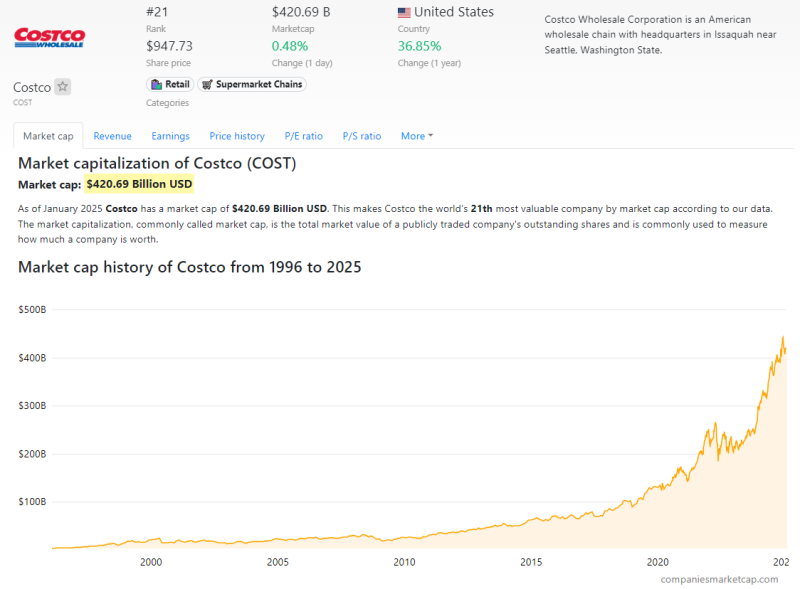Toggle the favorite star beside Costco
The width and height of the screenshot is (800, 589).
(63, 87)
